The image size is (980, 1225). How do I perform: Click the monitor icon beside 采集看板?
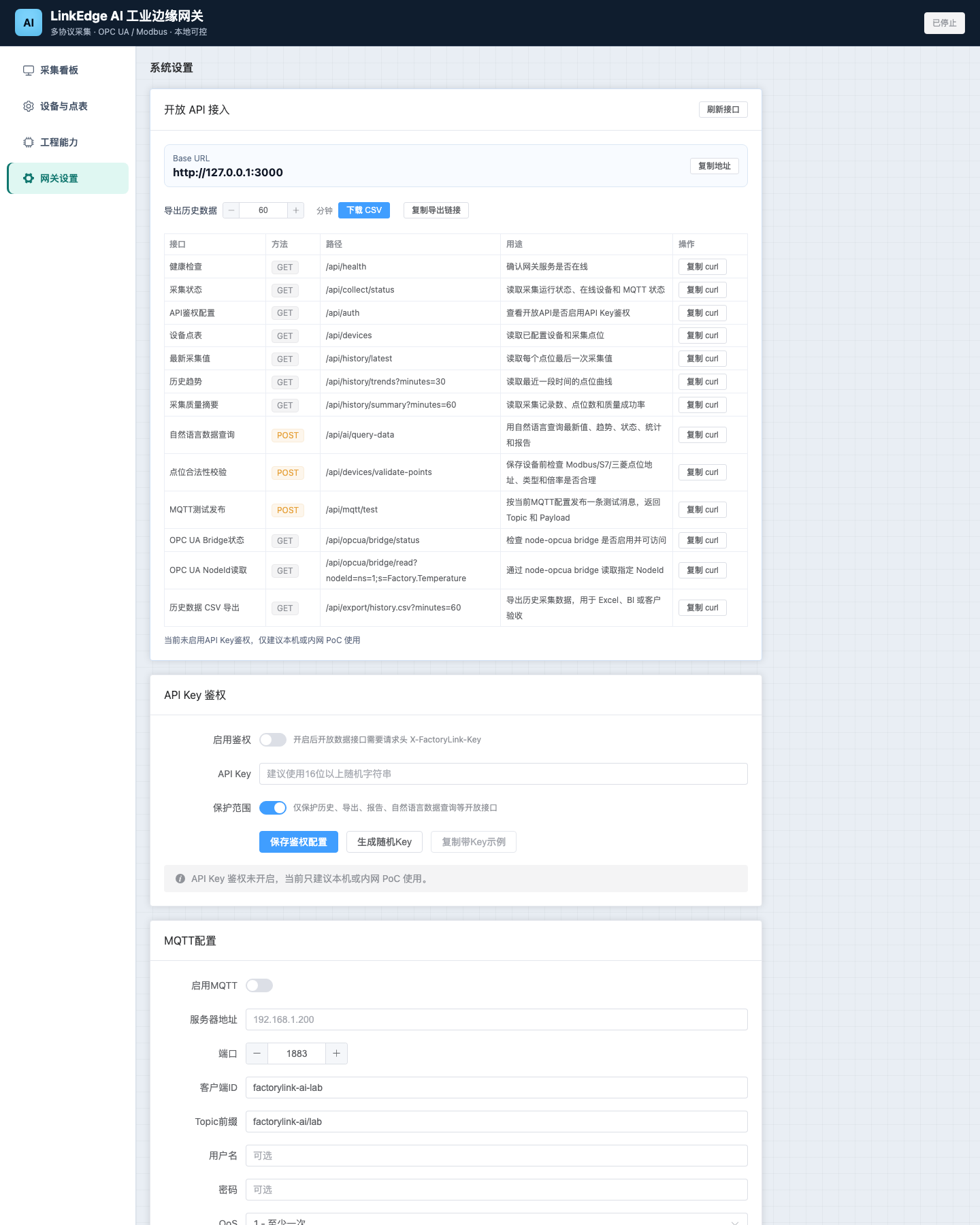[29, 70]
